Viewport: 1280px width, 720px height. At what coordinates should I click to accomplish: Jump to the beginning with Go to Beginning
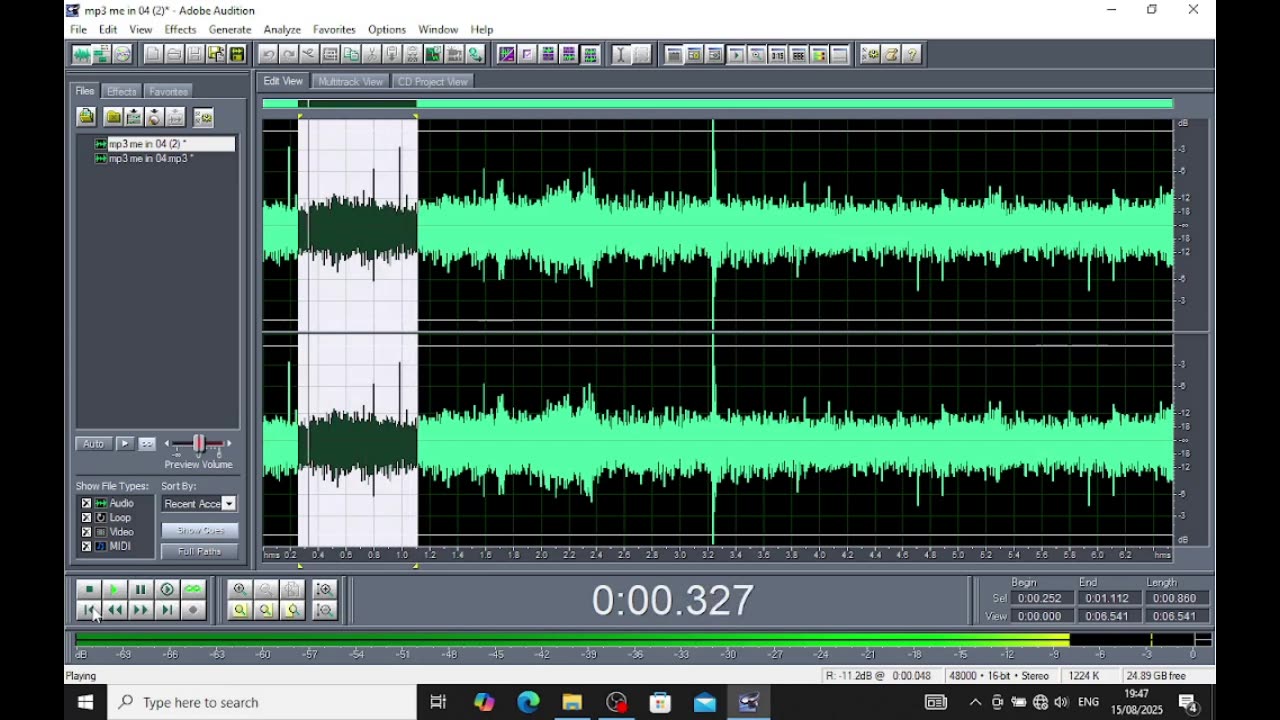(88, 610)
